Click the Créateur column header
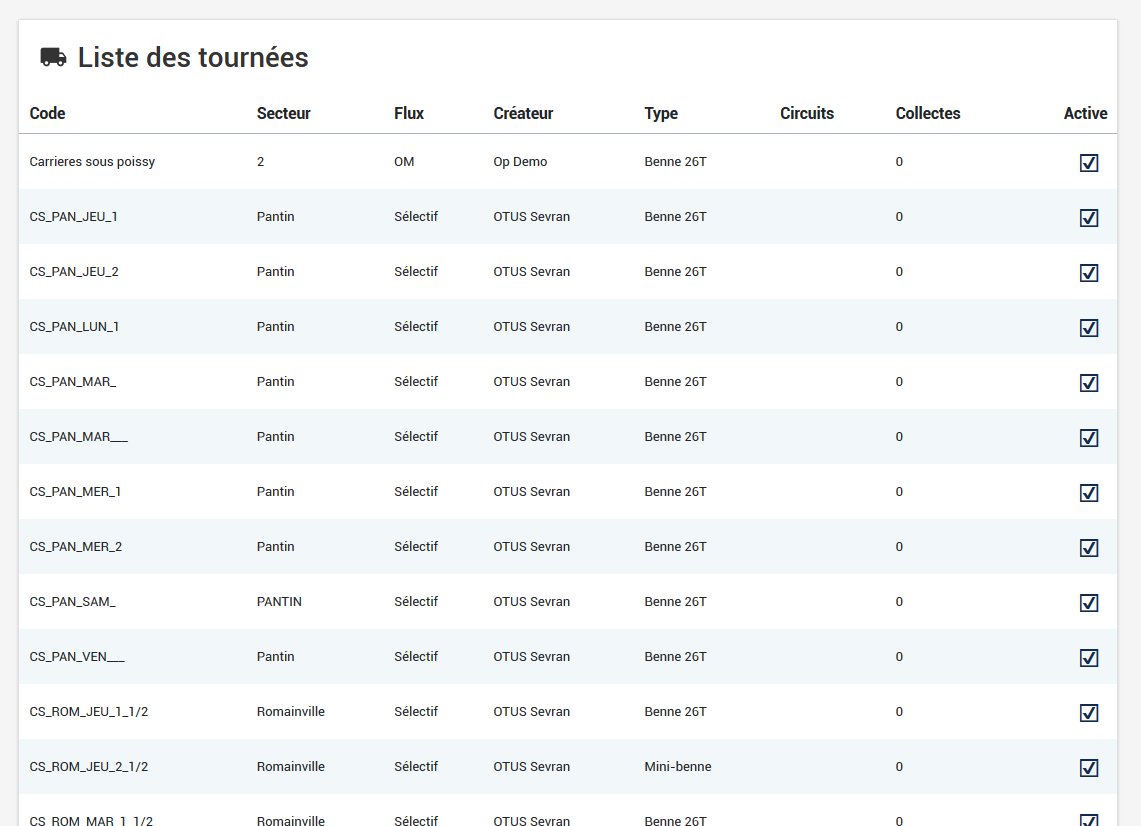Image resolution: width=1141 pixels, height=826 pixels. (x=523, y=114)
